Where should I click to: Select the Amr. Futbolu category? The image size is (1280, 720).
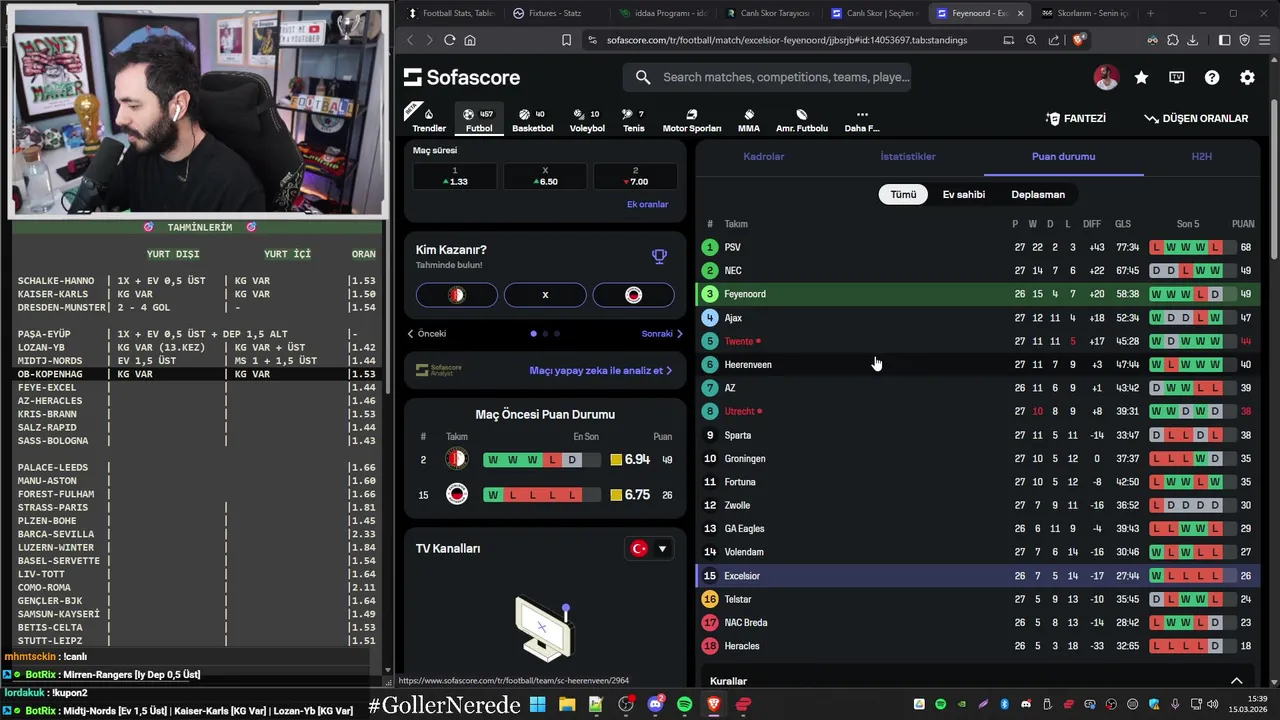point(802,120)
